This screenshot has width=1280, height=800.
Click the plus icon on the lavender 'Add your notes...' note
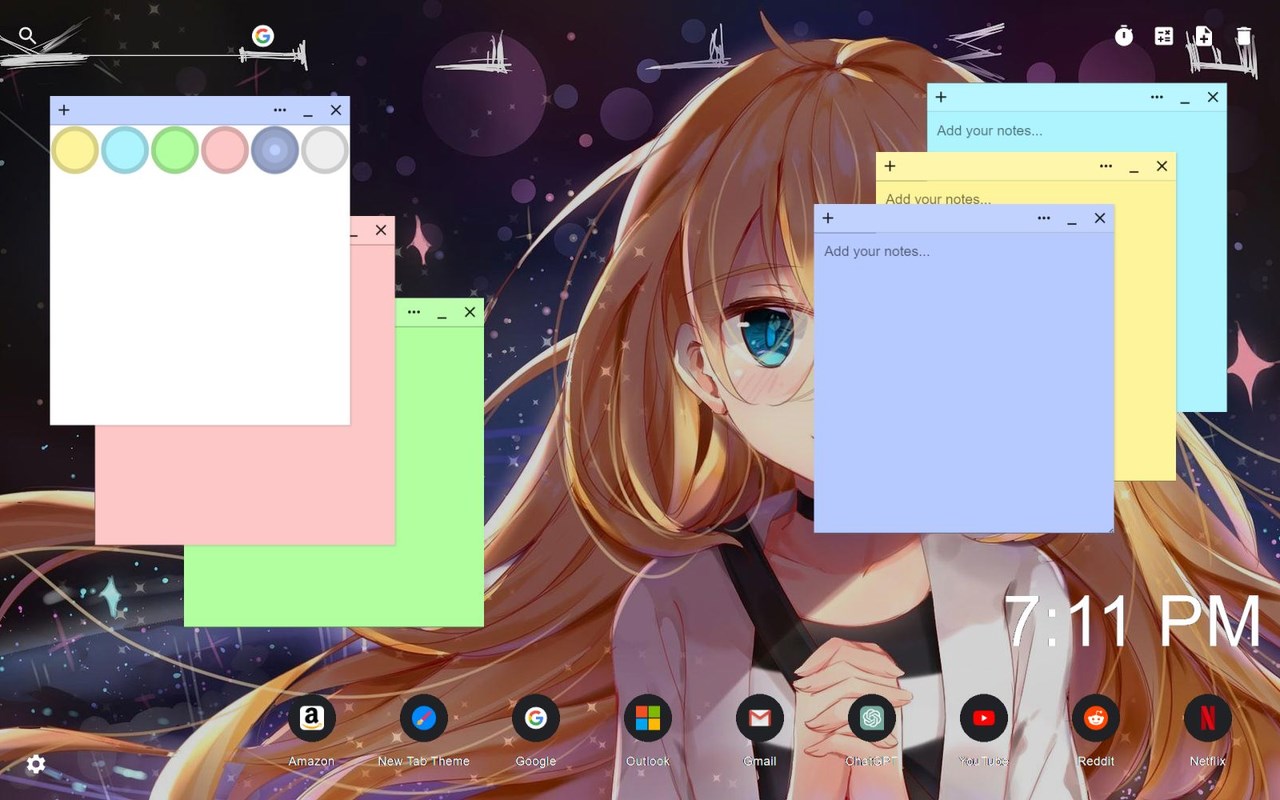(x=828, y=218)
